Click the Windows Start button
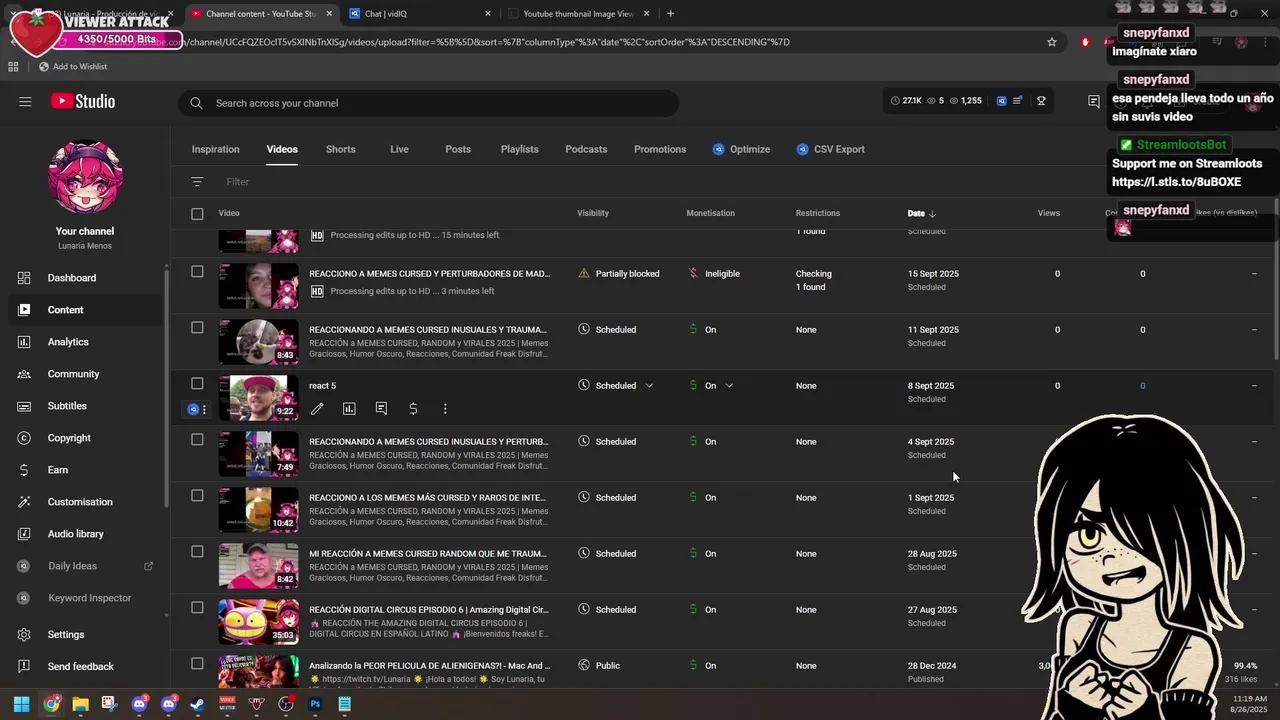 point(21,704)
